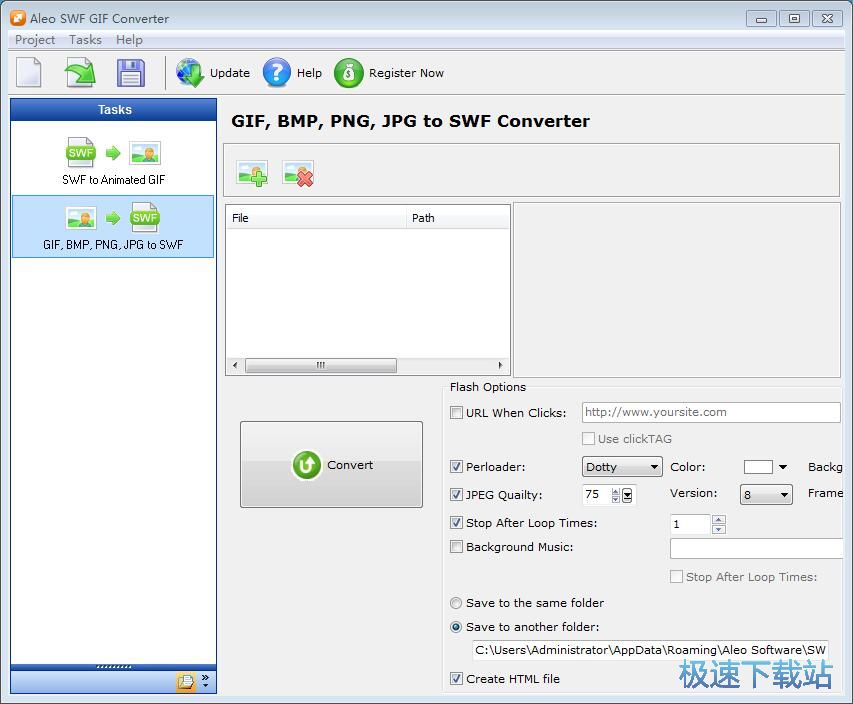This screenshot has height=704, width=853.
Task: Select Save to the same folder radio
Action: (456, 603)
